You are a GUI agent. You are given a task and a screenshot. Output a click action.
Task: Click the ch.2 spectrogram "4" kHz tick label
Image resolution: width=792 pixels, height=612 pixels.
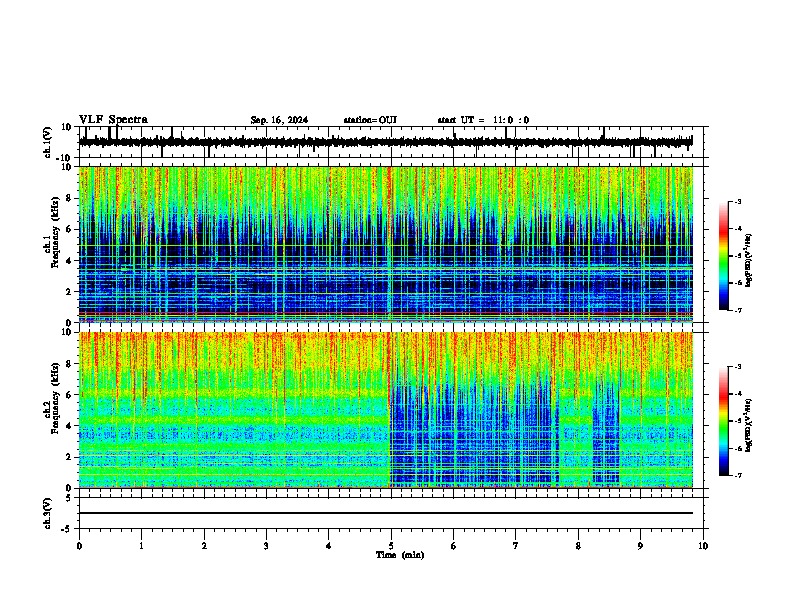click(x=69, y=426)
